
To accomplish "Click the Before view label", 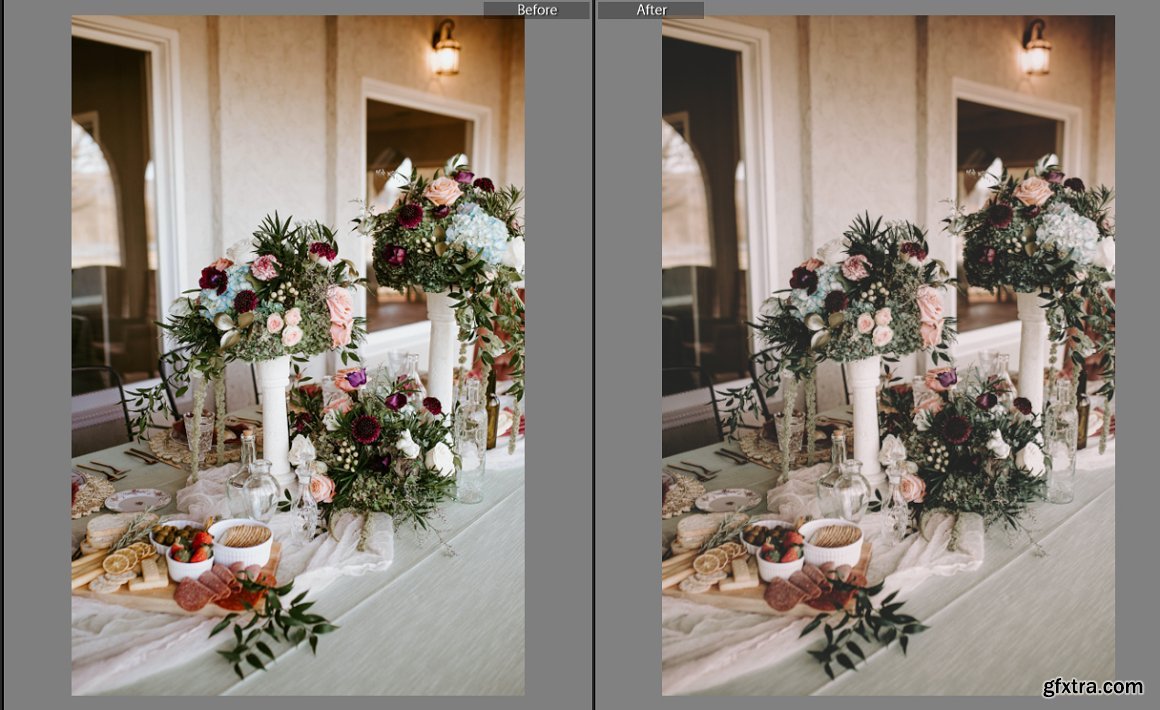I will coord(536,10).
